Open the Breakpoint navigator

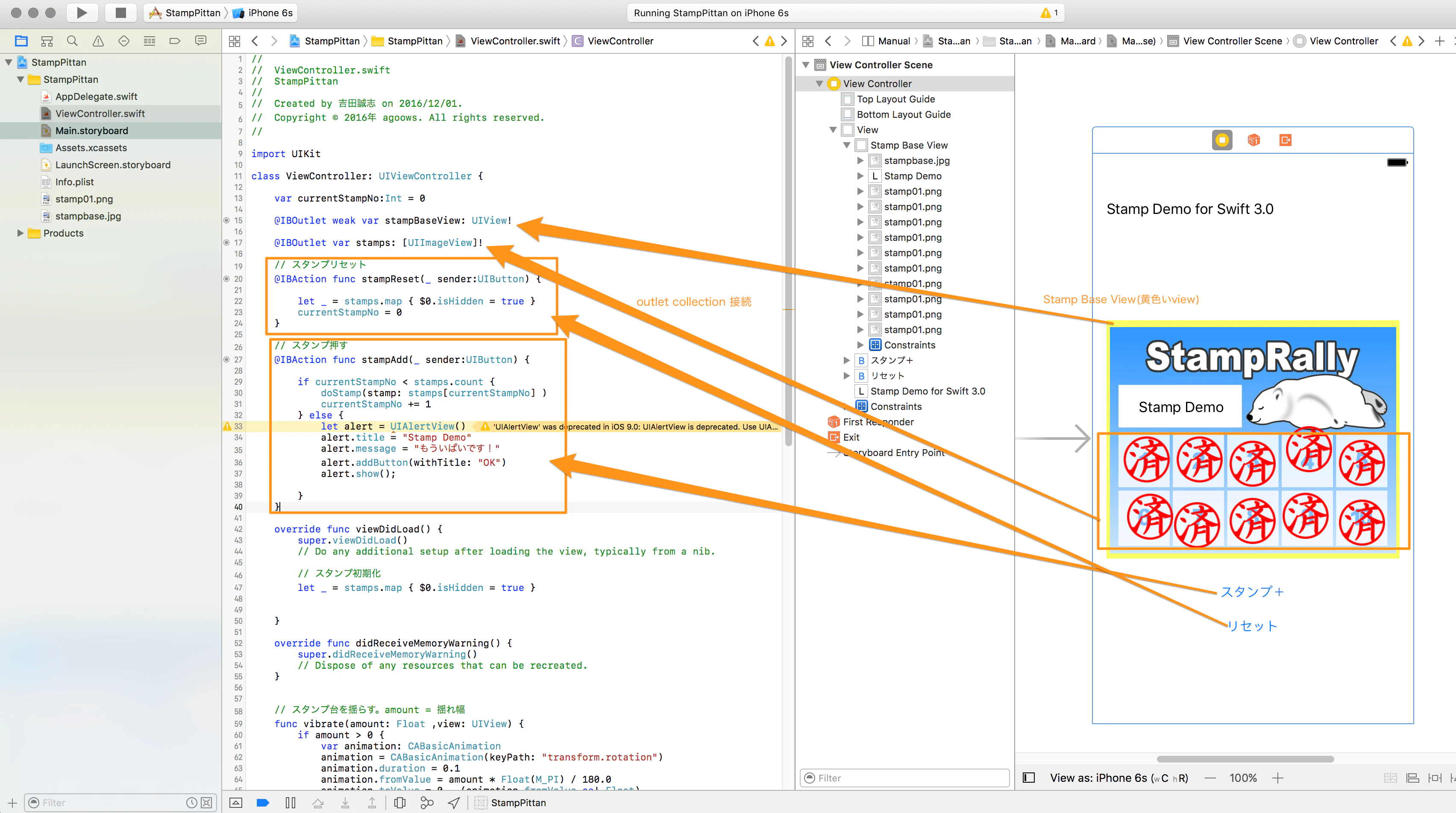pos(175,41)
